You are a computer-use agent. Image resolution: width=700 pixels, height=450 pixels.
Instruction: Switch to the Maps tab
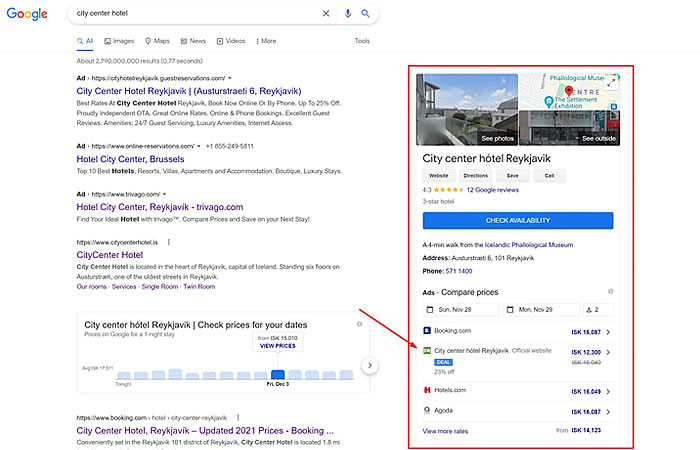(x=158, y=41)
